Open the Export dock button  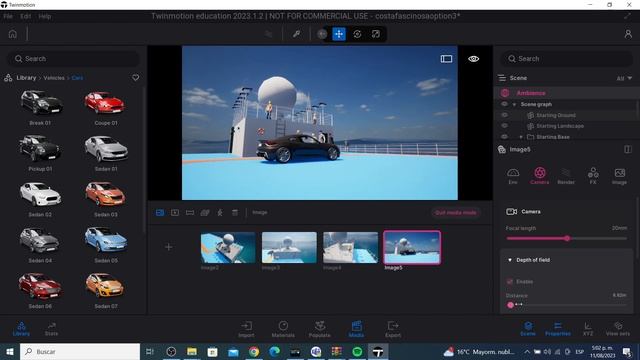click(393, 329)
